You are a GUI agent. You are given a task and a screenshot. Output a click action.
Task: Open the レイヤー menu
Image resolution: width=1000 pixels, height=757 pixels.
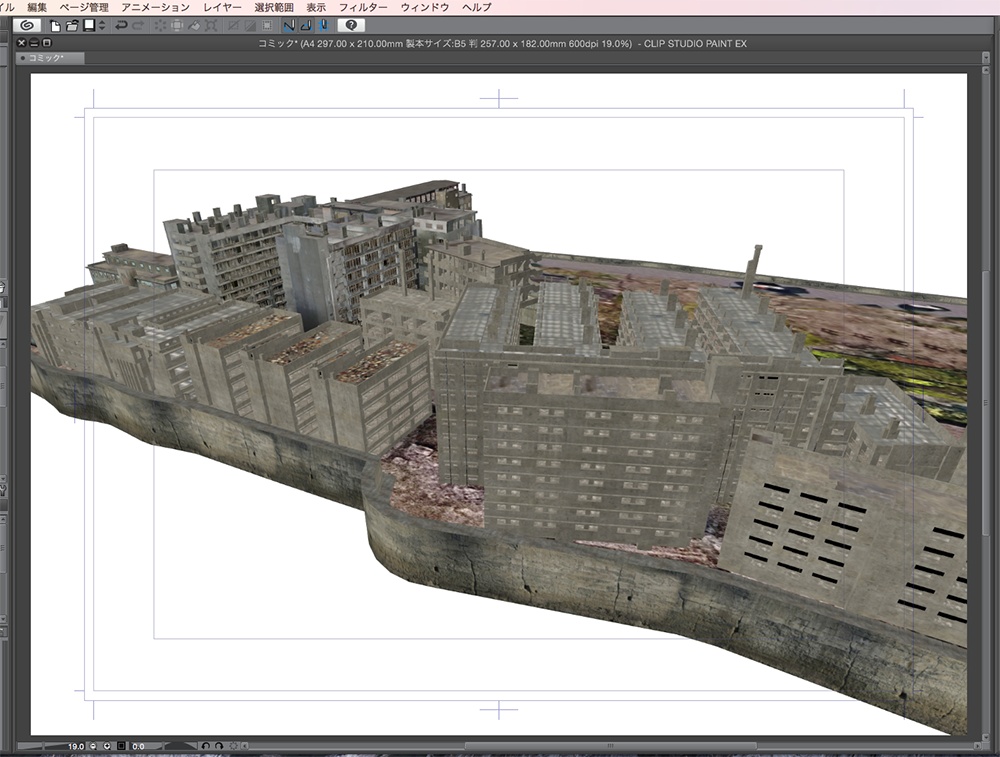tap(222, 7)
